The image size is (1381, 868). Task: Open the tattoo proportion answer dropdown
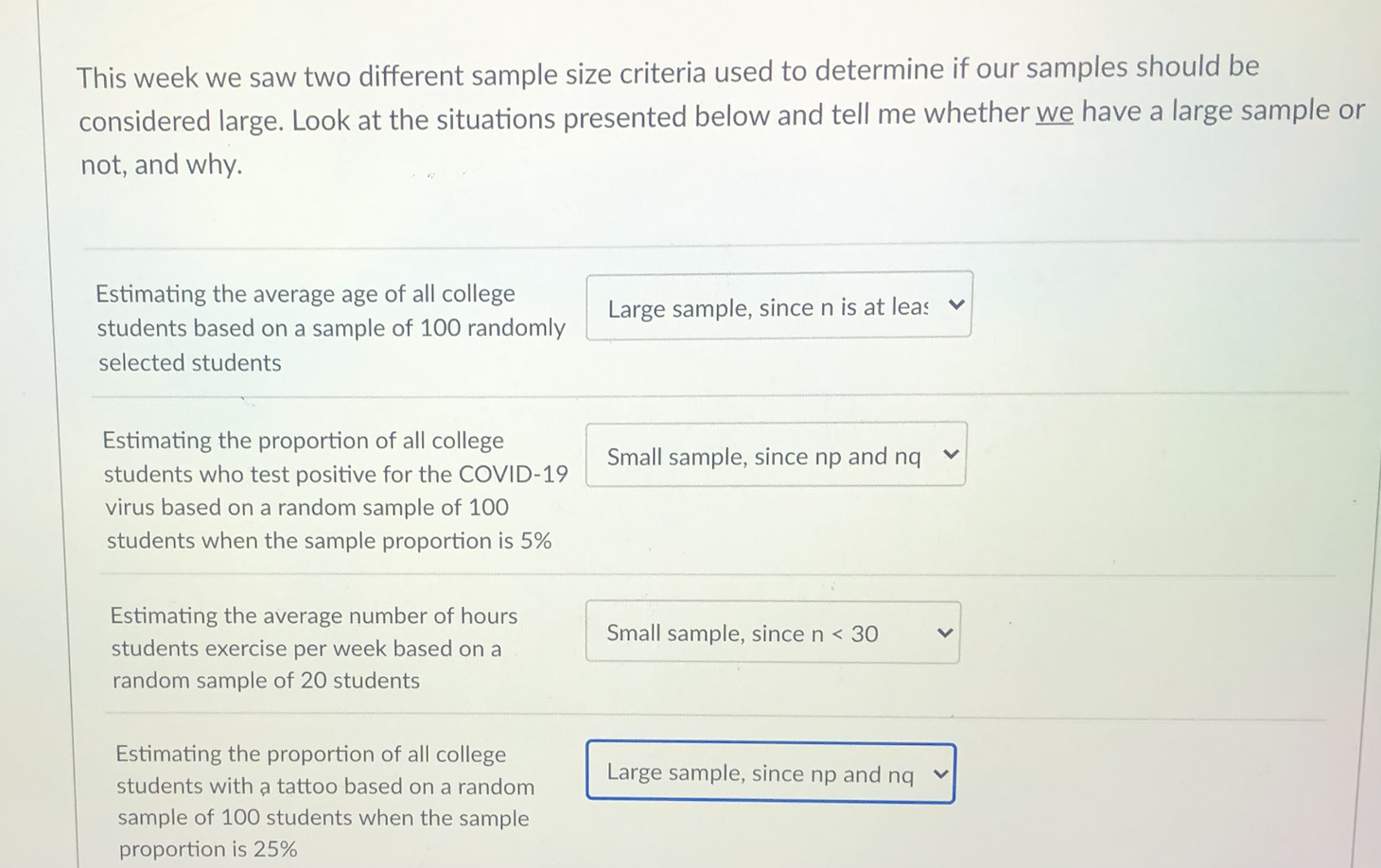pos(770,773)
